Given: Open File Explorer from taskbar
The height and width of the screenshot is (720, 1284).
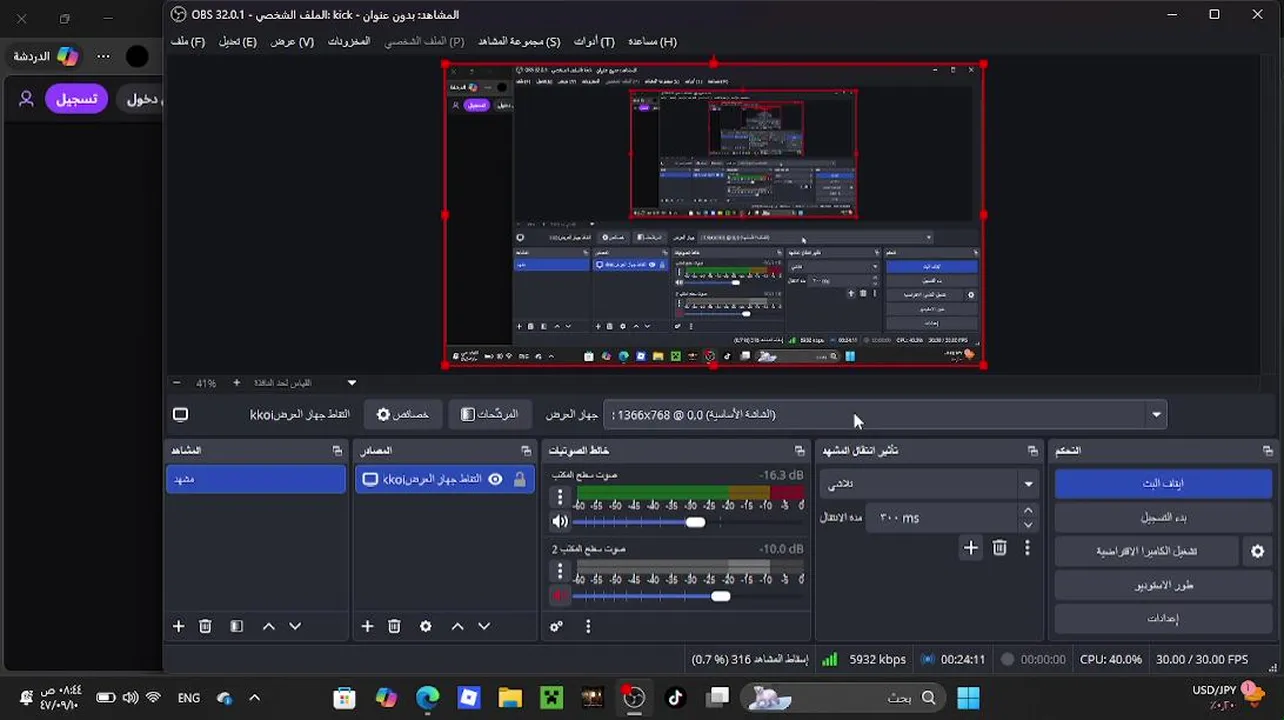Looking at the screenshot, I should tap(510, 698).
